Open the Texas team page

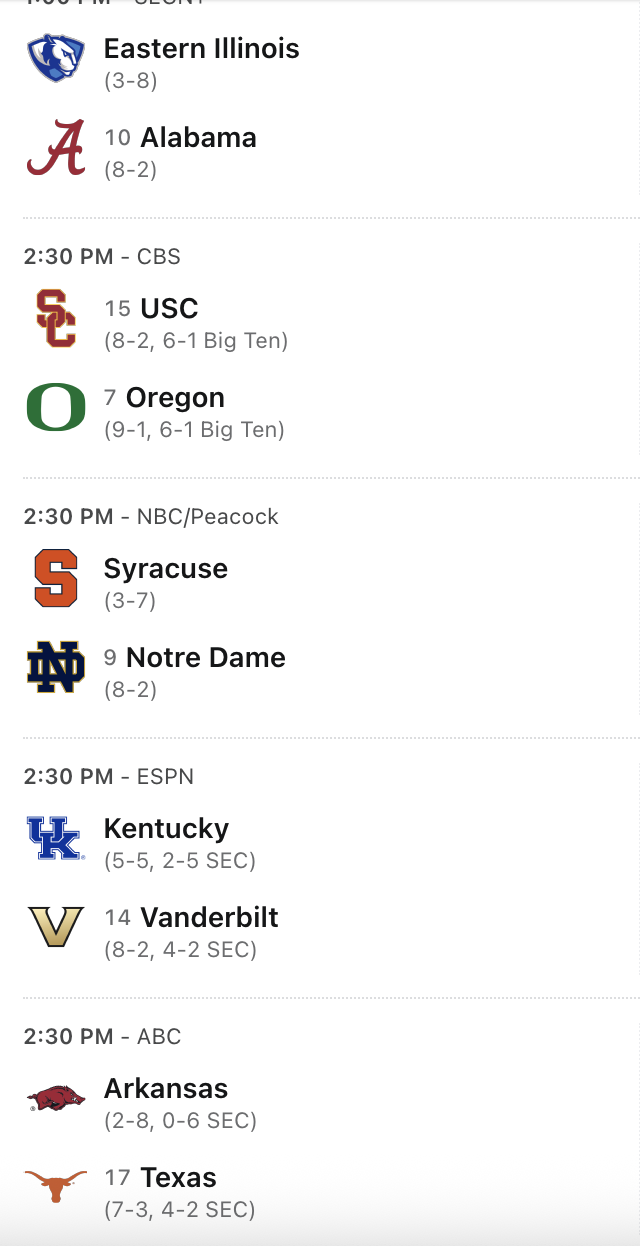coord(178,1177)
